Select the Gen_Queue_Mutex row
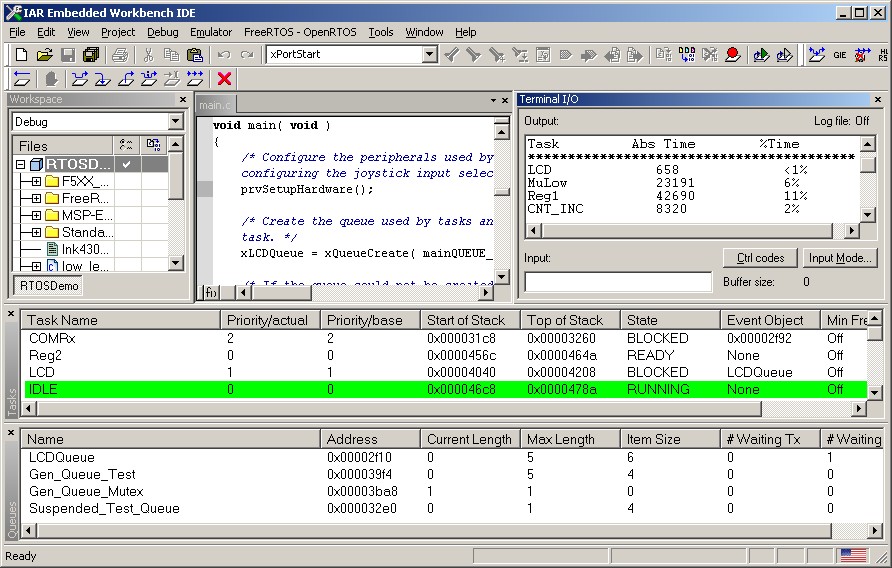 point(452,491)
